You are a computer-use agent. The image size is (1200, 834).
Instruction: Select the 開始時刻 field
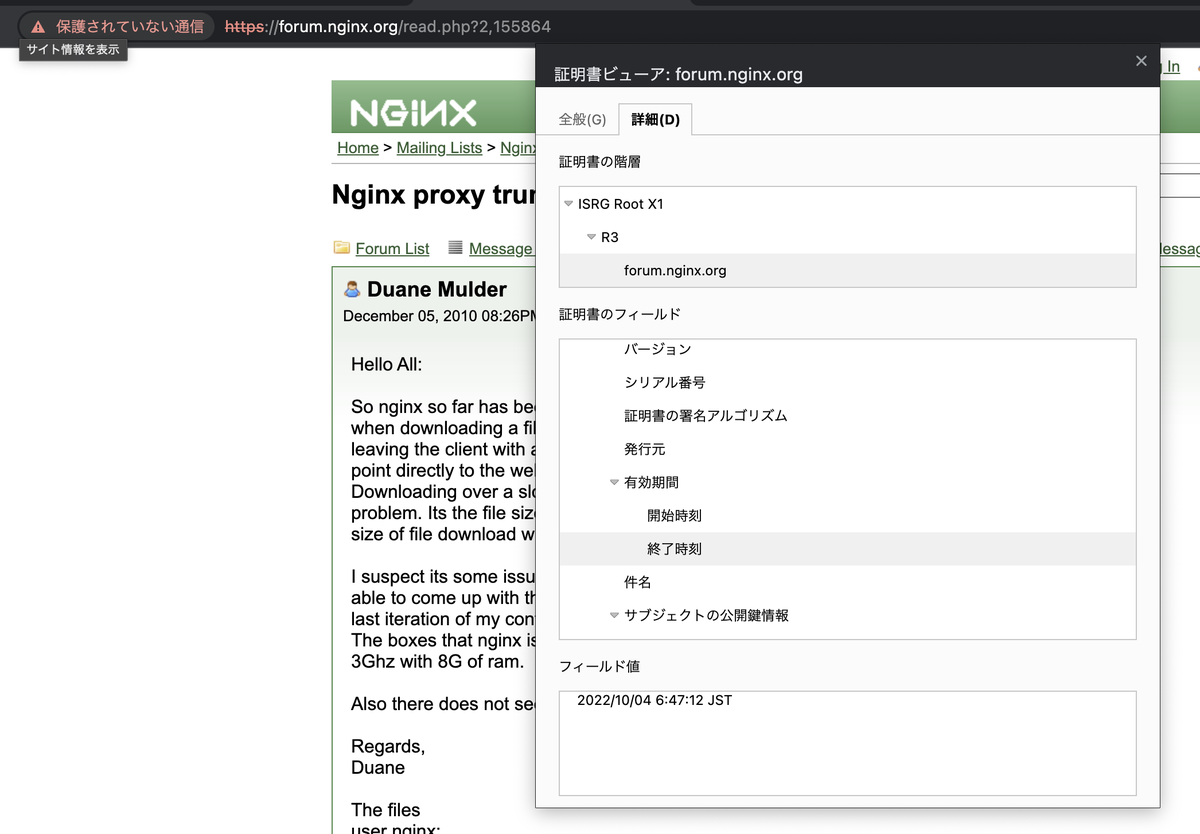848,515
